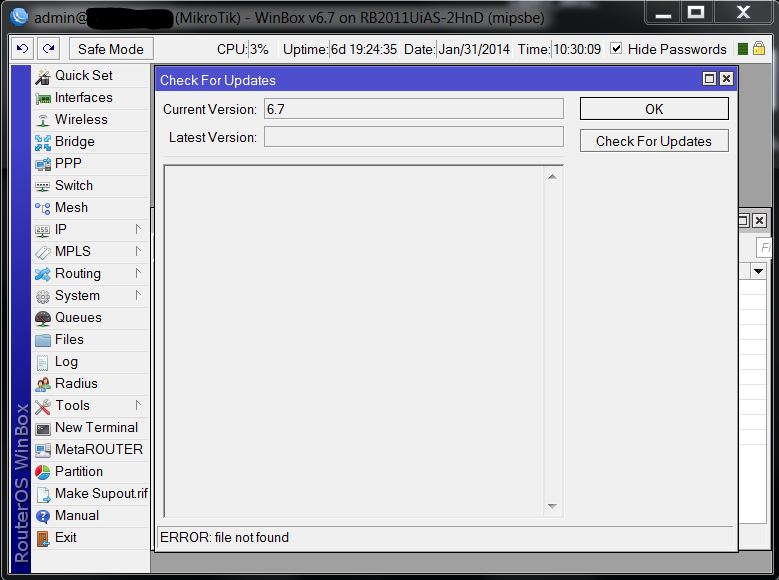The image size is (779, 580).
Task: Click the IP 255 icon
Action: 43,230
